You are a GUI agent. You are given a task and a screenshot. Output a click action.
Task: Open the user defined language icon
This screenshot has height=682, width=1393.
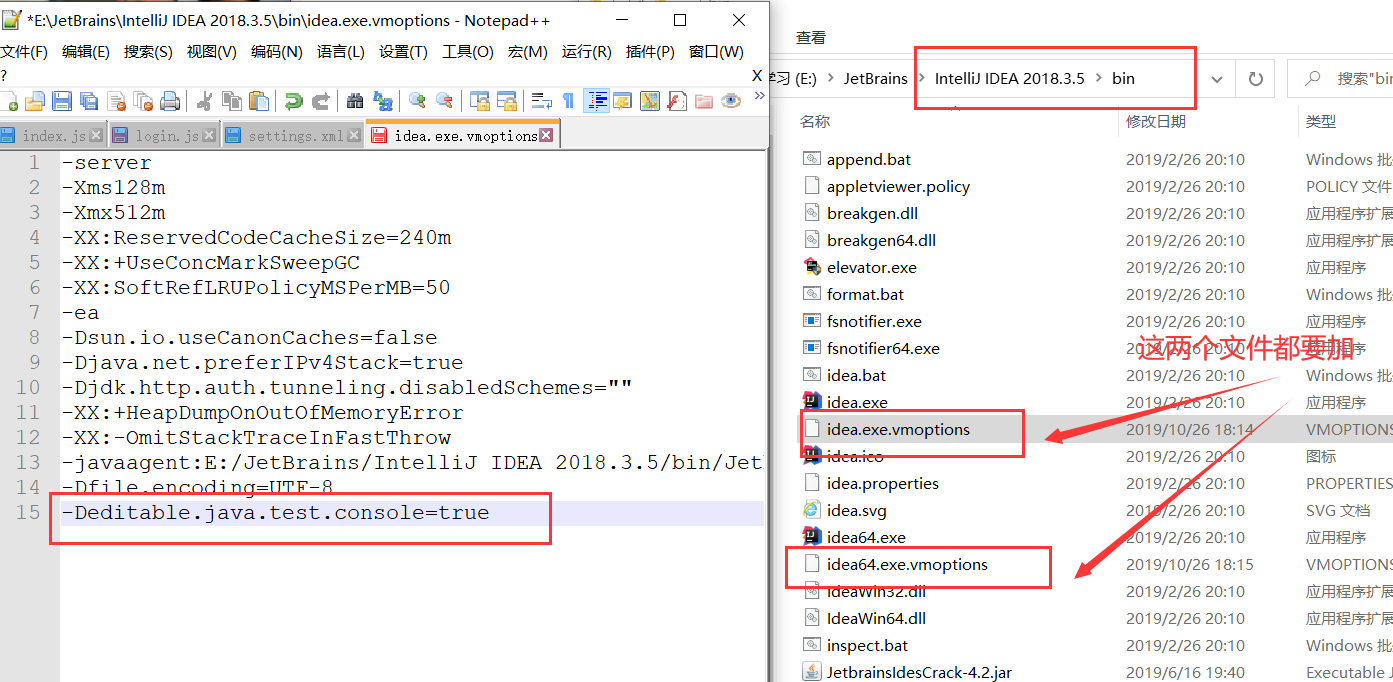623,101
